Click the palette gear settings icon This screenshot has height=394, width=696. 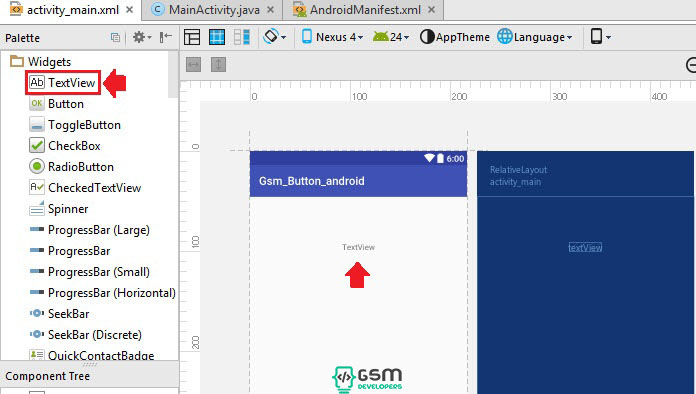[x=142, y=37]
